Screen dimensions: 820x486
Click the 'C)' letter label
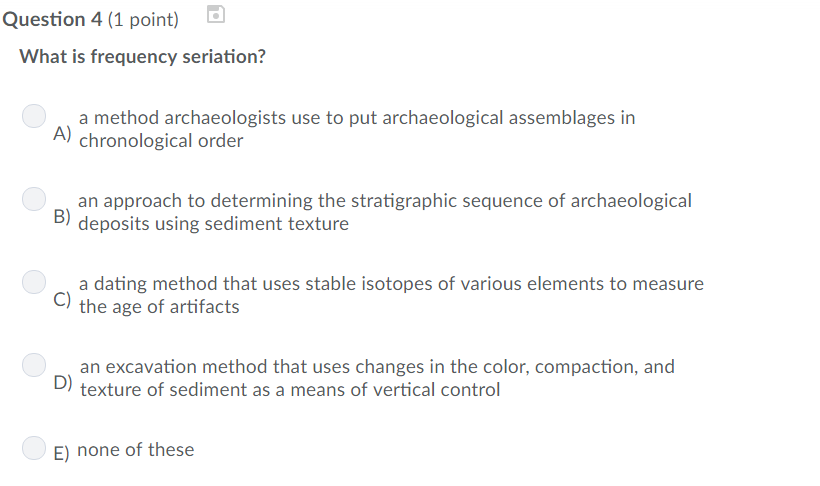coord(63,300)
